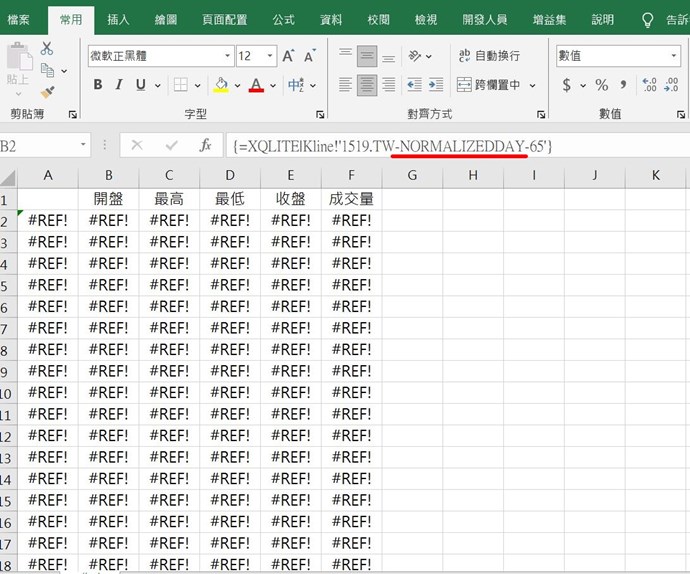This screenshot has height=574, width=690.
Task: Switch to the 插入 ribbon tab
Action: [x=118, y=19]
